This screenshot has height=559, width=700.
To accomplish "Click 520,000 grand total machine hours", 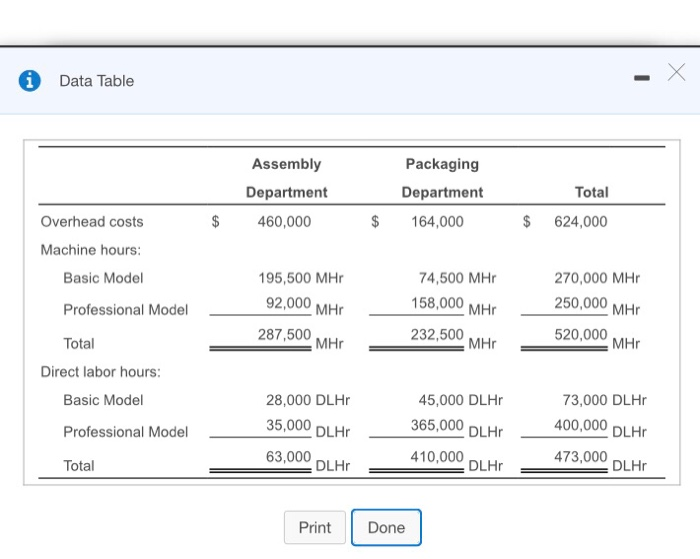I will coord(581,334).
